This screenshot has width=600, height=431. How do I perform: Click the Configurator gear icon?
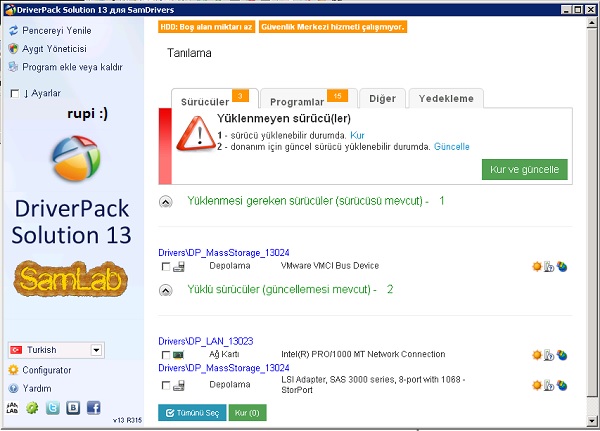[x=13, y=370]
